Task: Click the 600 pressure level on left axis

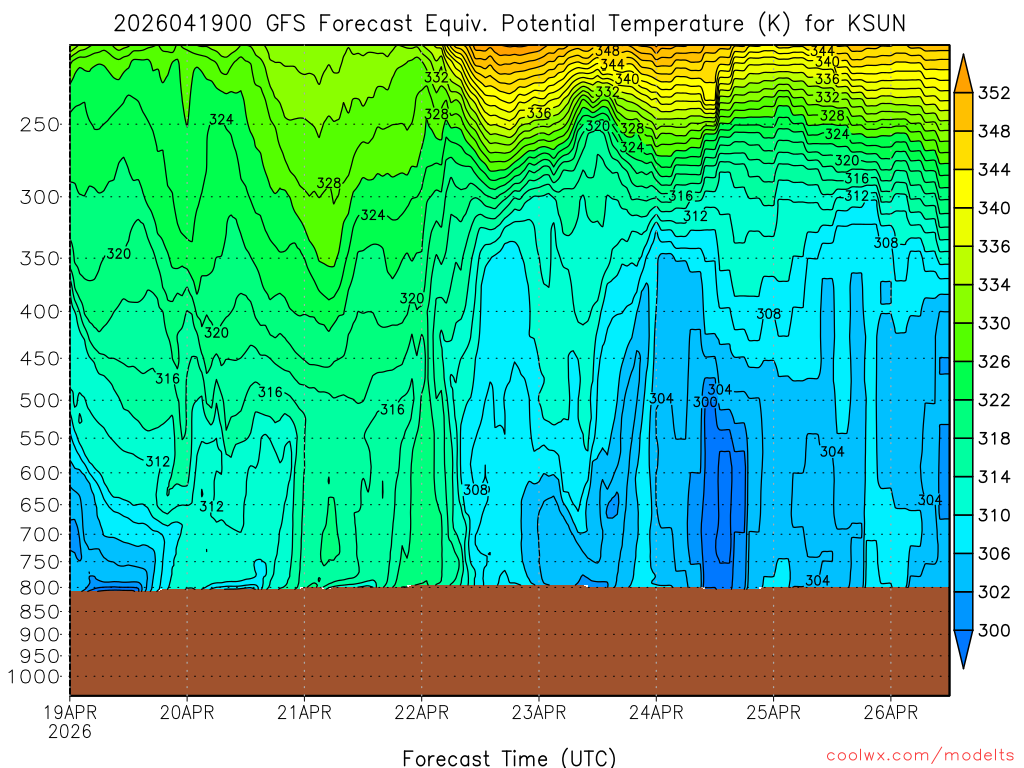Action: pos(40,473)
